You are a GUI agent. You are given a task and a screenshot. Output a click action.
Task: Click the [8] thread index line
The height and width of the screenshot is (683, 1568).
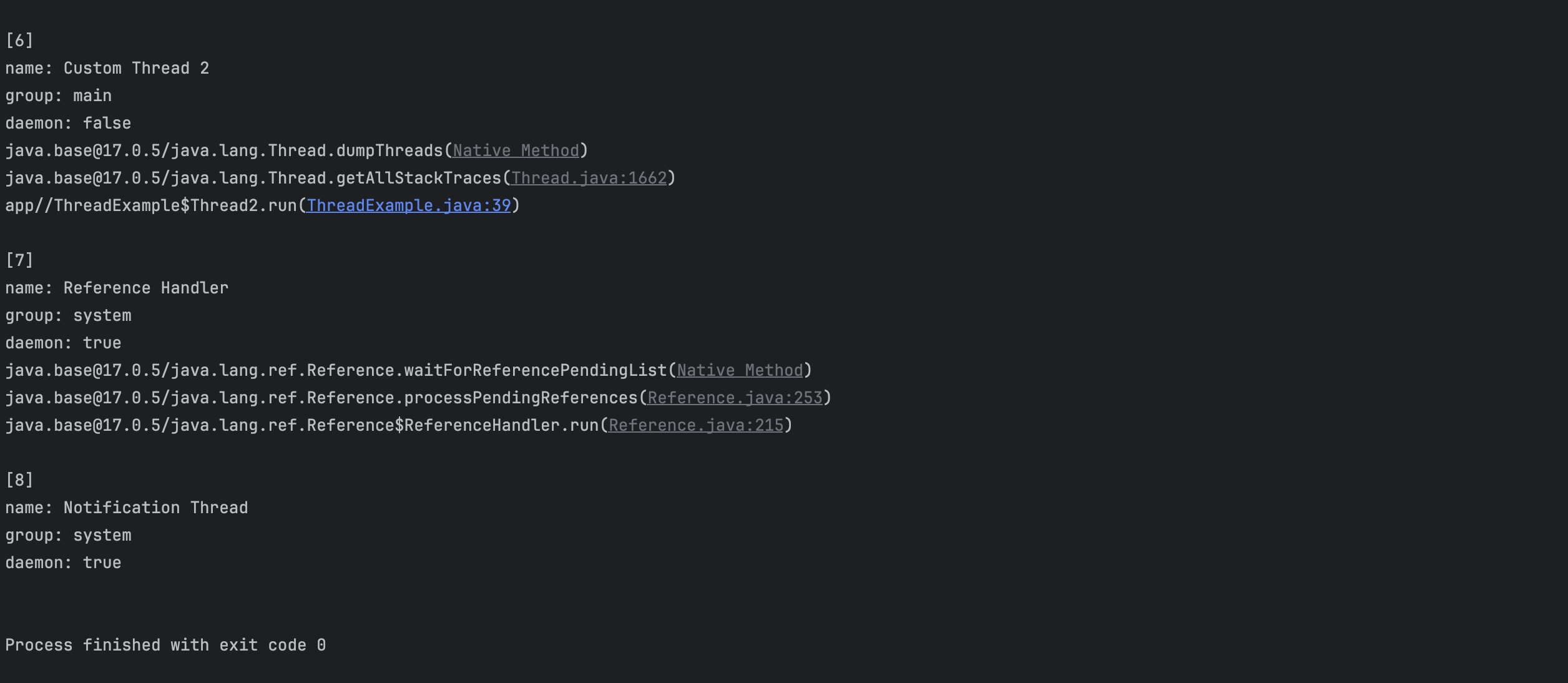(x=19, y=480)
